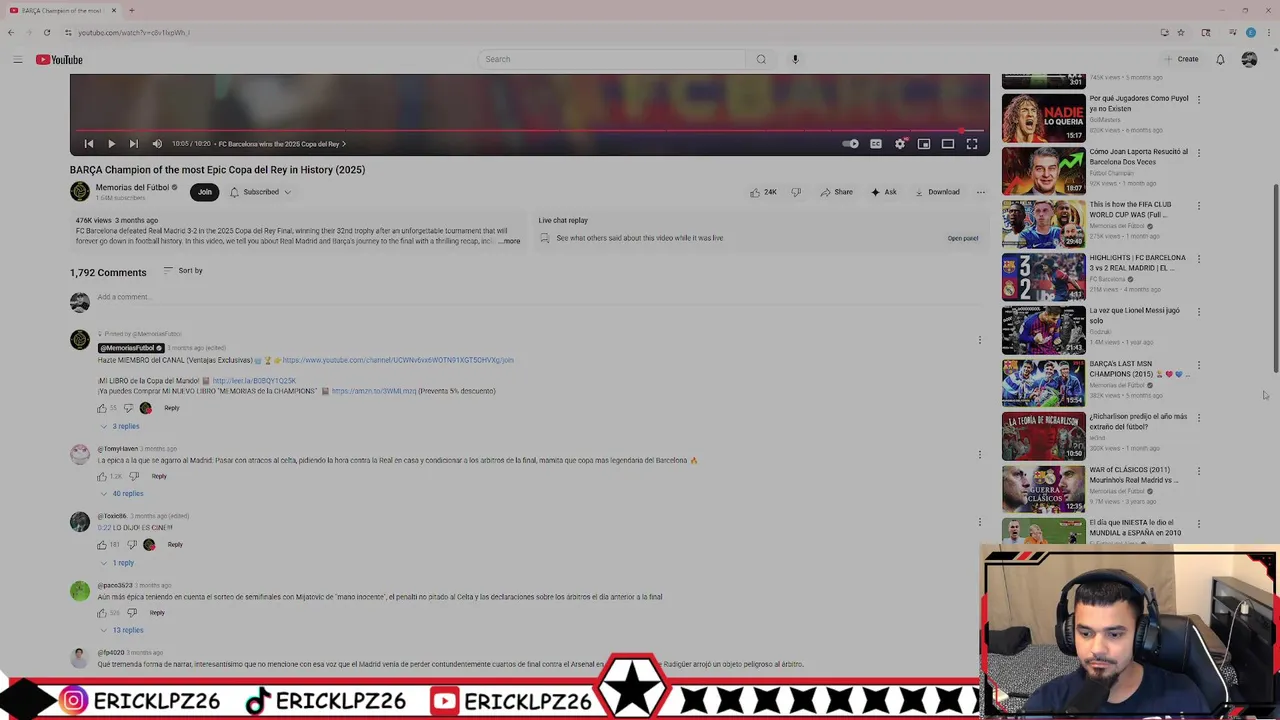Open menu for Por qué Jugadores Como Puyol video
Viewport: 1280px width, 720px height.
[1199, 100]
